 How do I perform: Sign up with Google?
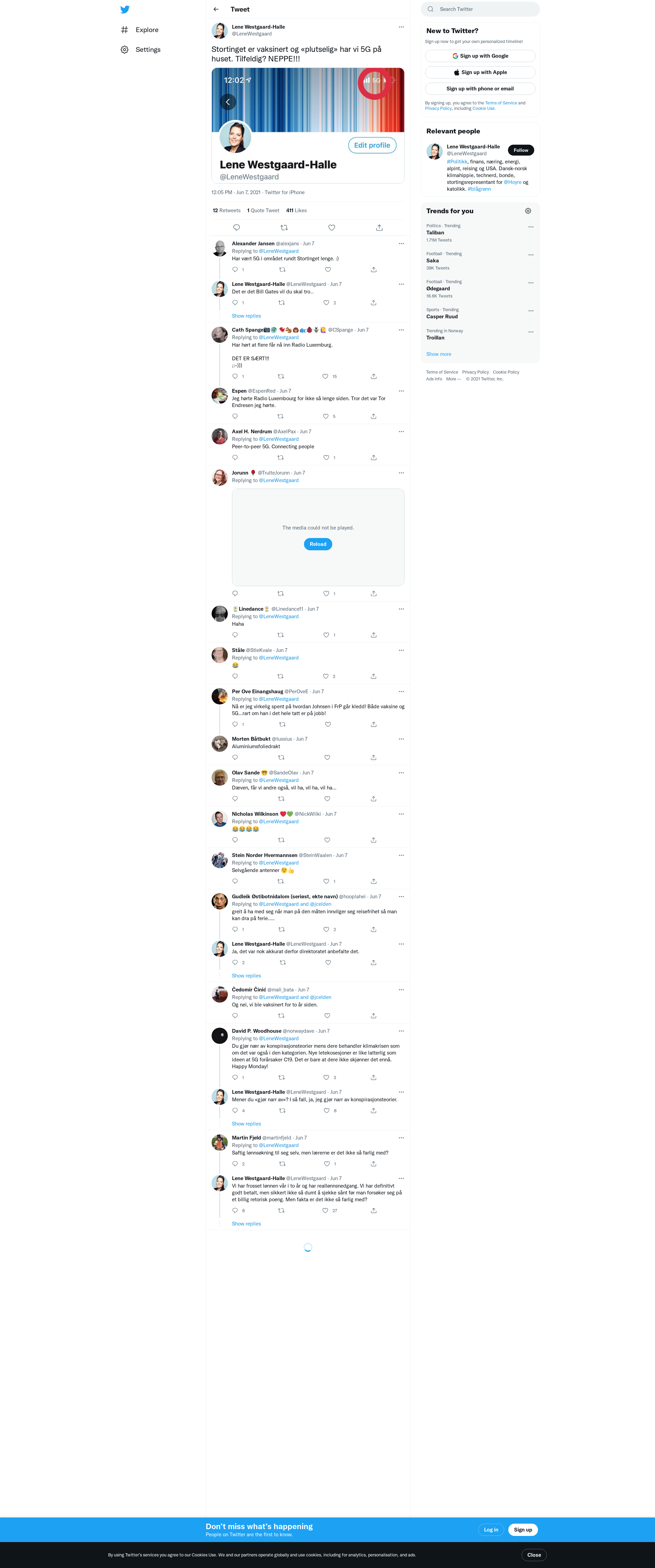pyautogui.click(x=480, y=56)
